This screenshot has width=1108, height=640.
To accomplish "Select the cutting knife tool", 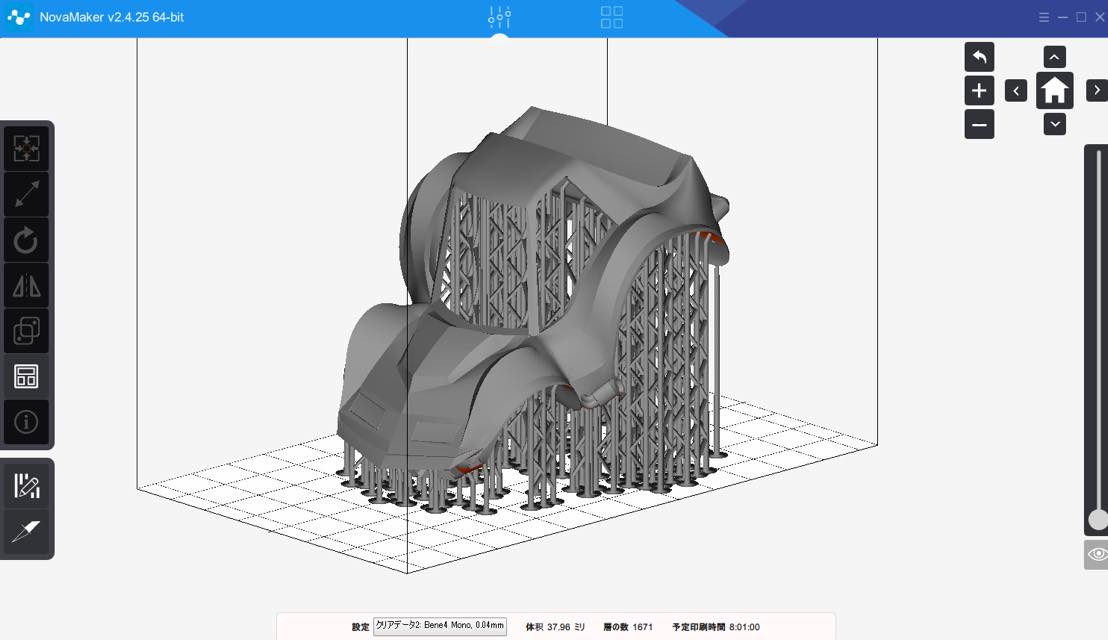I will [x=26, y=532].
